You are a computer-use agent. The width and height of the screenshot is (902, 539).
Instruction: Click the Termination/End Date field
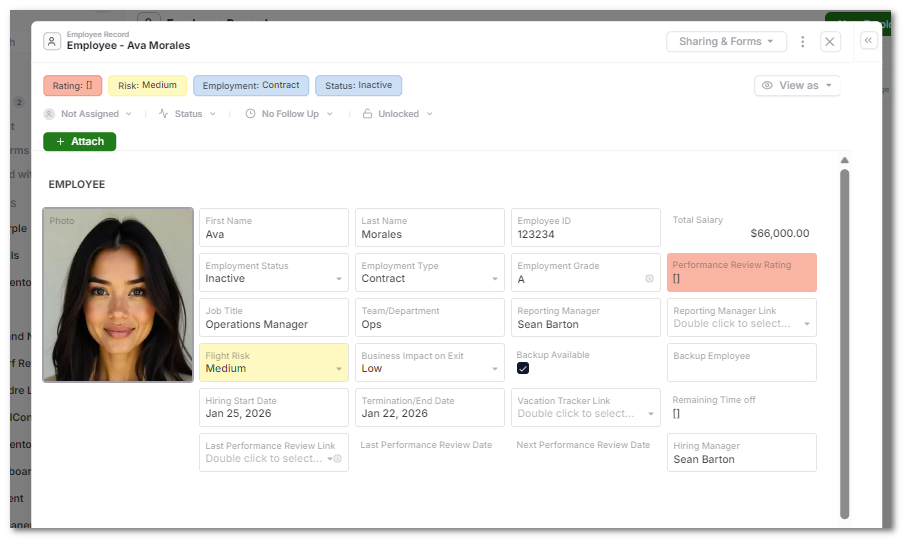(430, 407)
